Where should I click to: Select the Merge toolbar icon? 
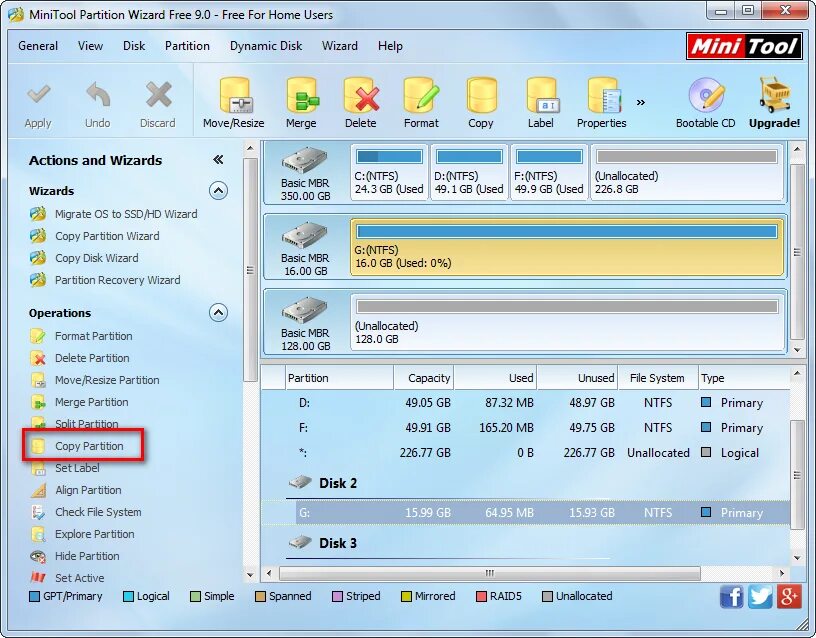302,95
